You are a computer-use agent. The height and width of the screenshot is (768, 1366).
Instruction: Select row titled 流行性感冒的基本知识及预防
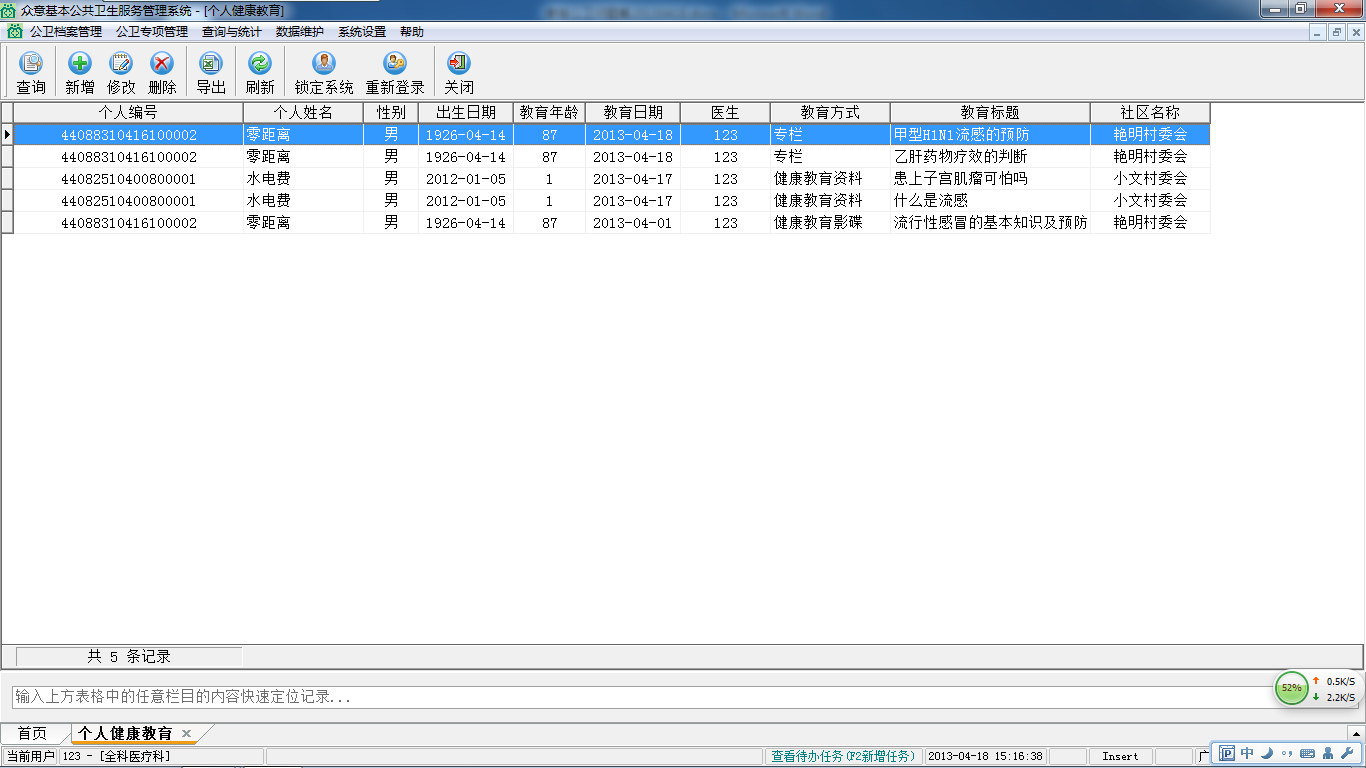(611, 222)
